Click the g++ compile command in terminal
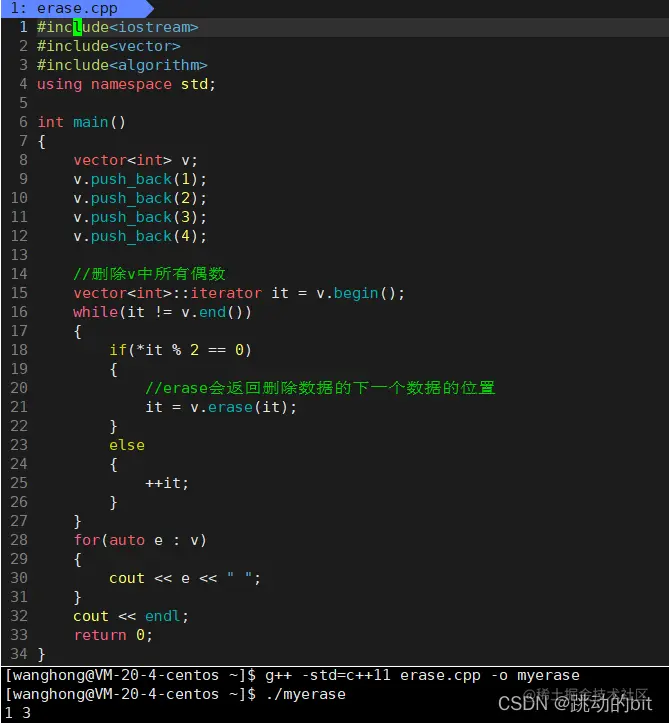Viewport: 669px width, 723px height. pyautogui.click(x=422, y=676)
